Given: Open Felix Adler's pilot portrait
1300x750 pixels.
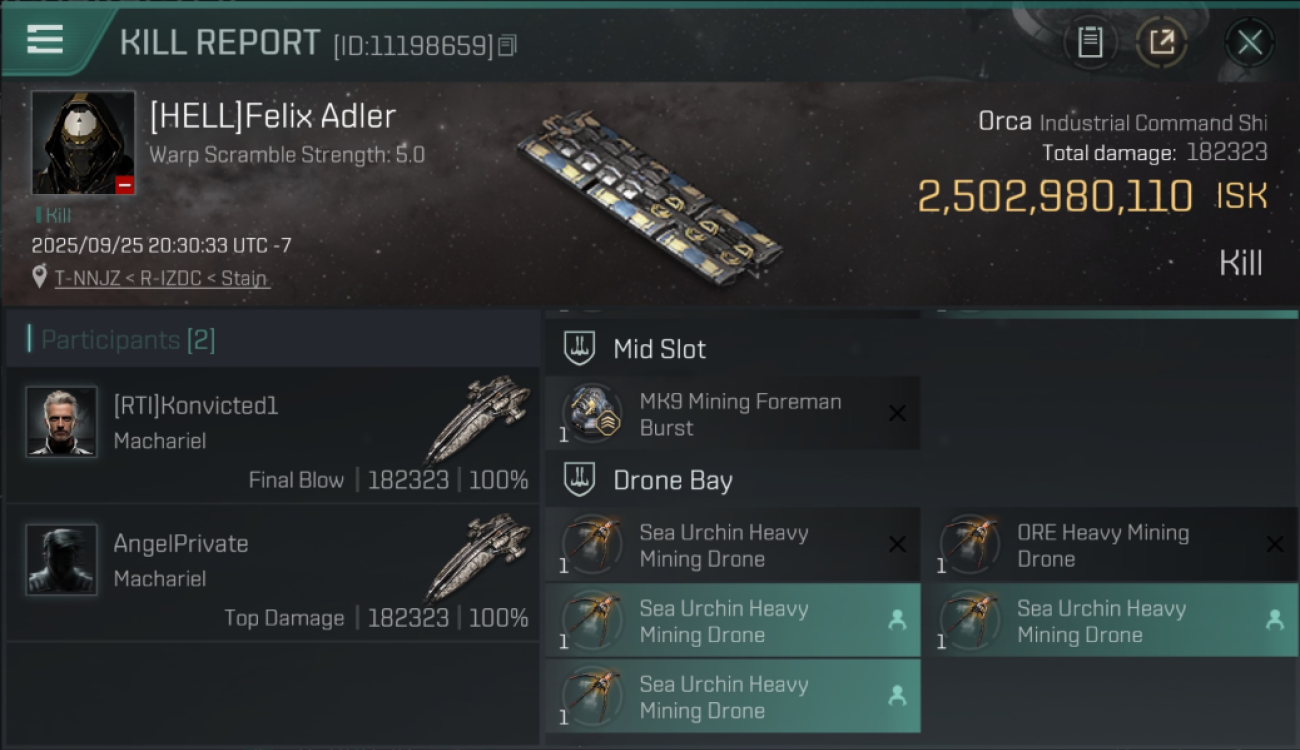Looking at the screenshot, I should (83, 142).
